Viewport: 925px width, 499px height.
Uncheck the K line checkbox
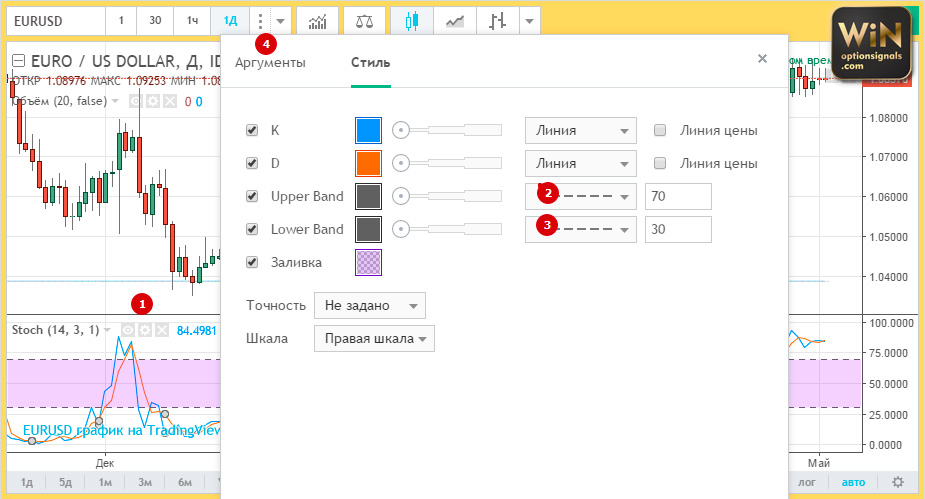point(252,130)
